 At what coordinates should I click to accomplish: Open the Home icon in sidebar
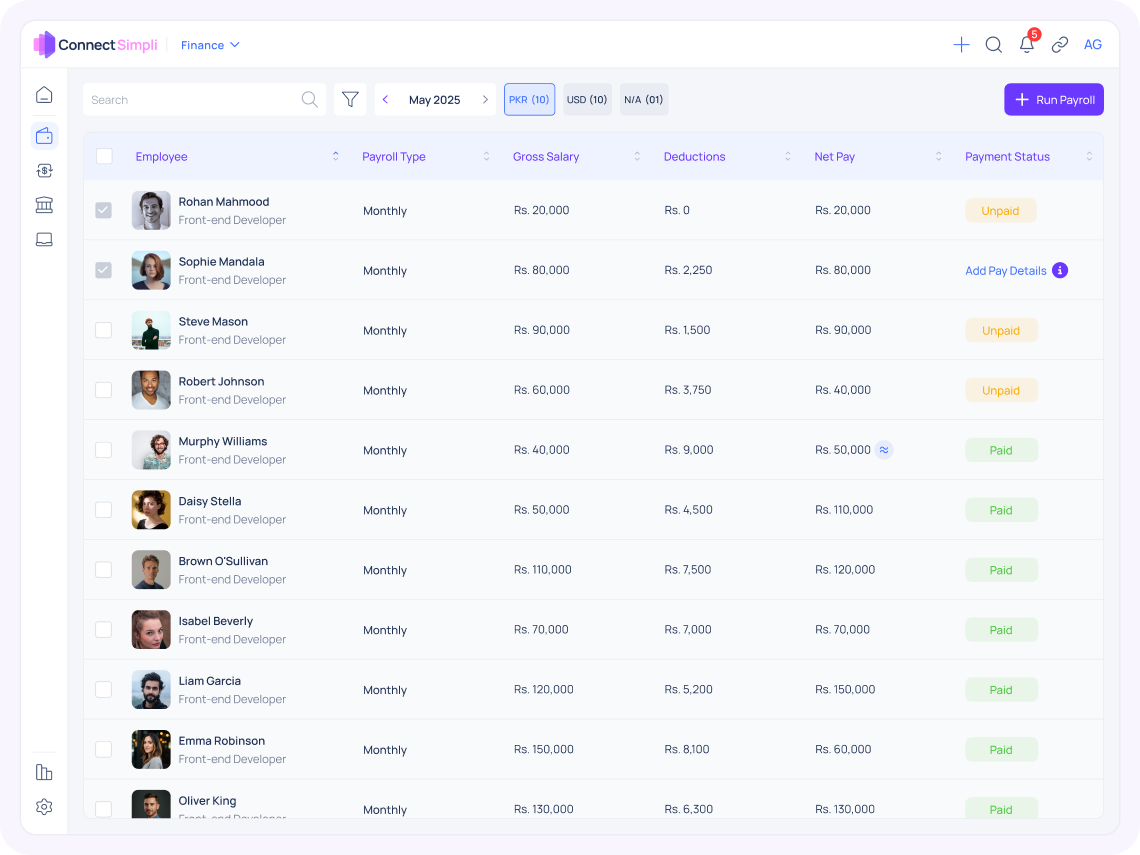click(x=44, y=93)
